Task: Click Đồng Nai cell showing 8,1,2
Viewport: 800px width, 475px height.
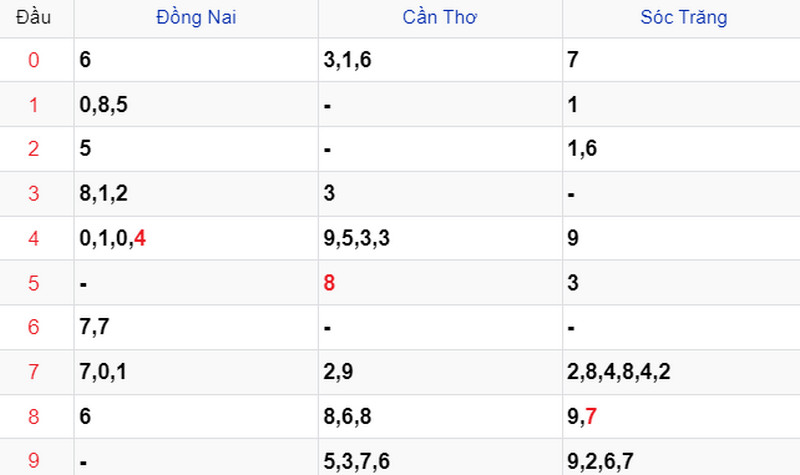Action: click(x=196, y=194)
